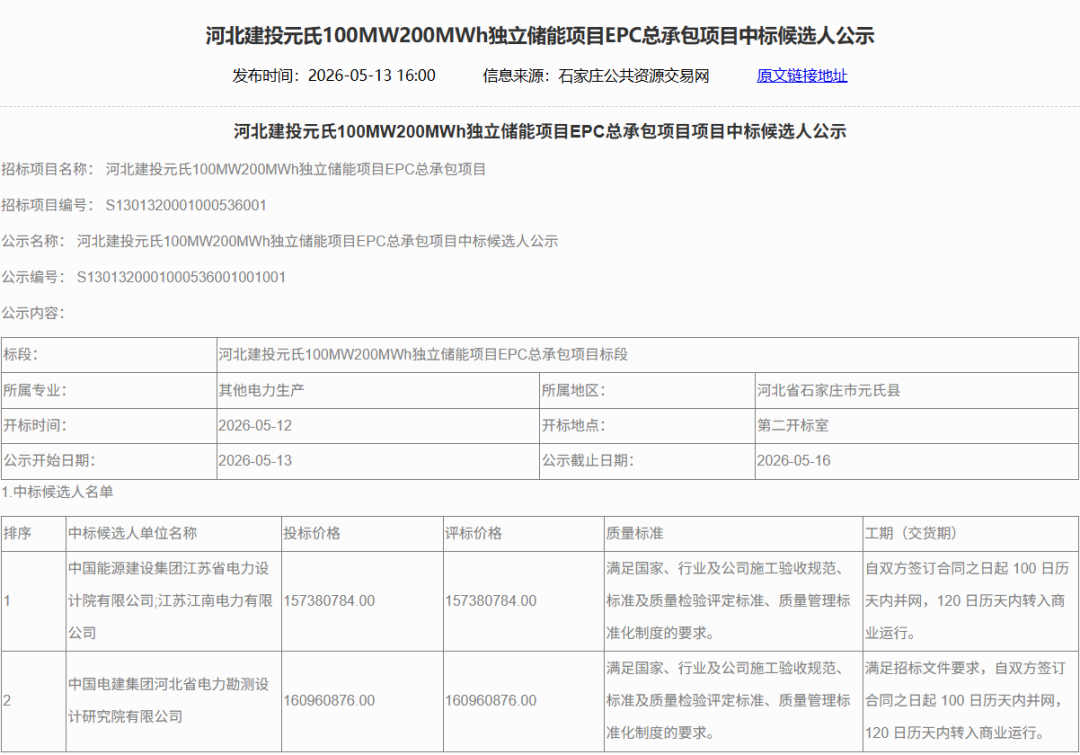Select the 其他电力生产 cell
This screenshot has width=1080, height=755.
point(377,391)
